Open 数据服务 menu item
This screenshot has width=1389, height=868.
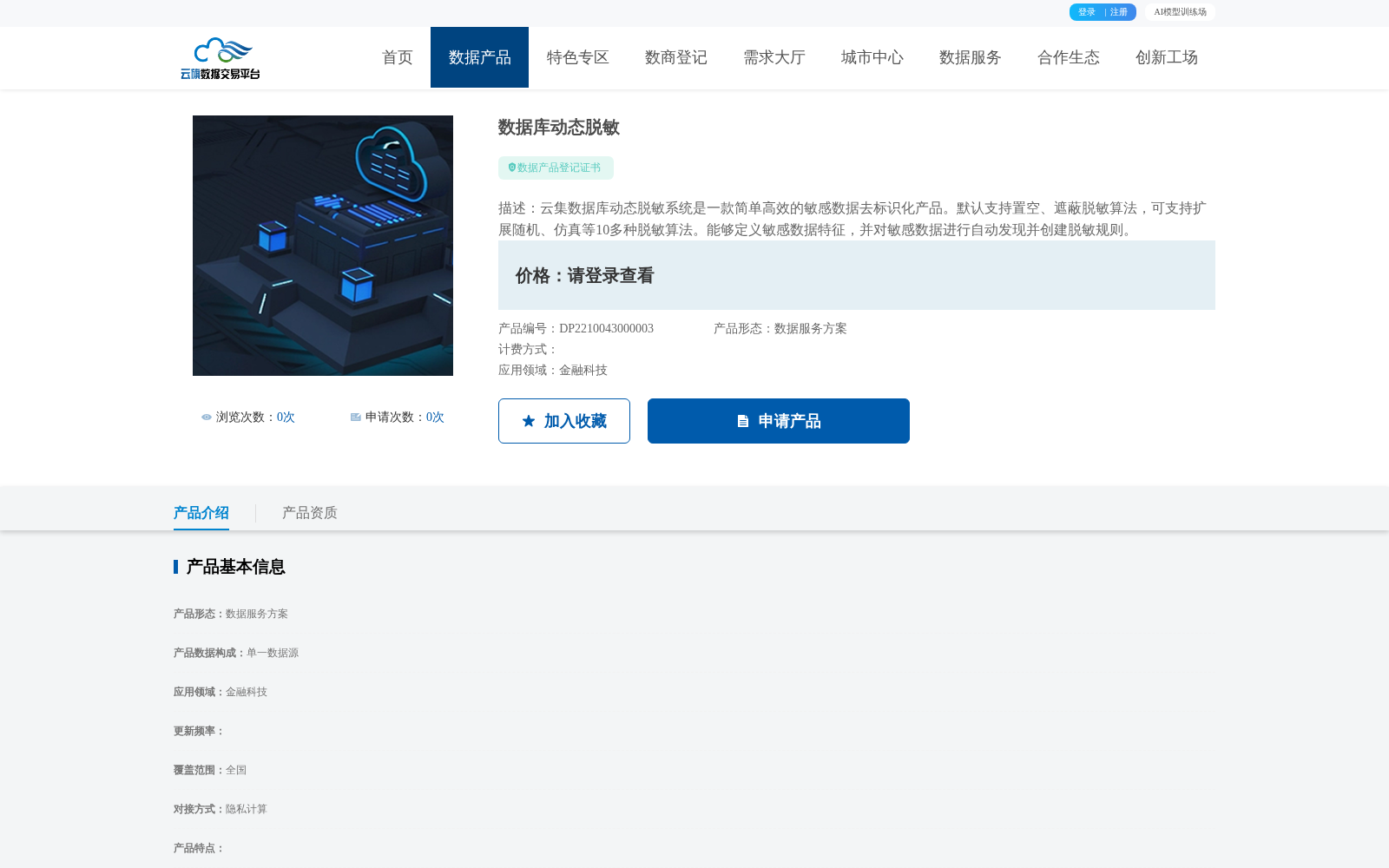[x=970, y=57]
